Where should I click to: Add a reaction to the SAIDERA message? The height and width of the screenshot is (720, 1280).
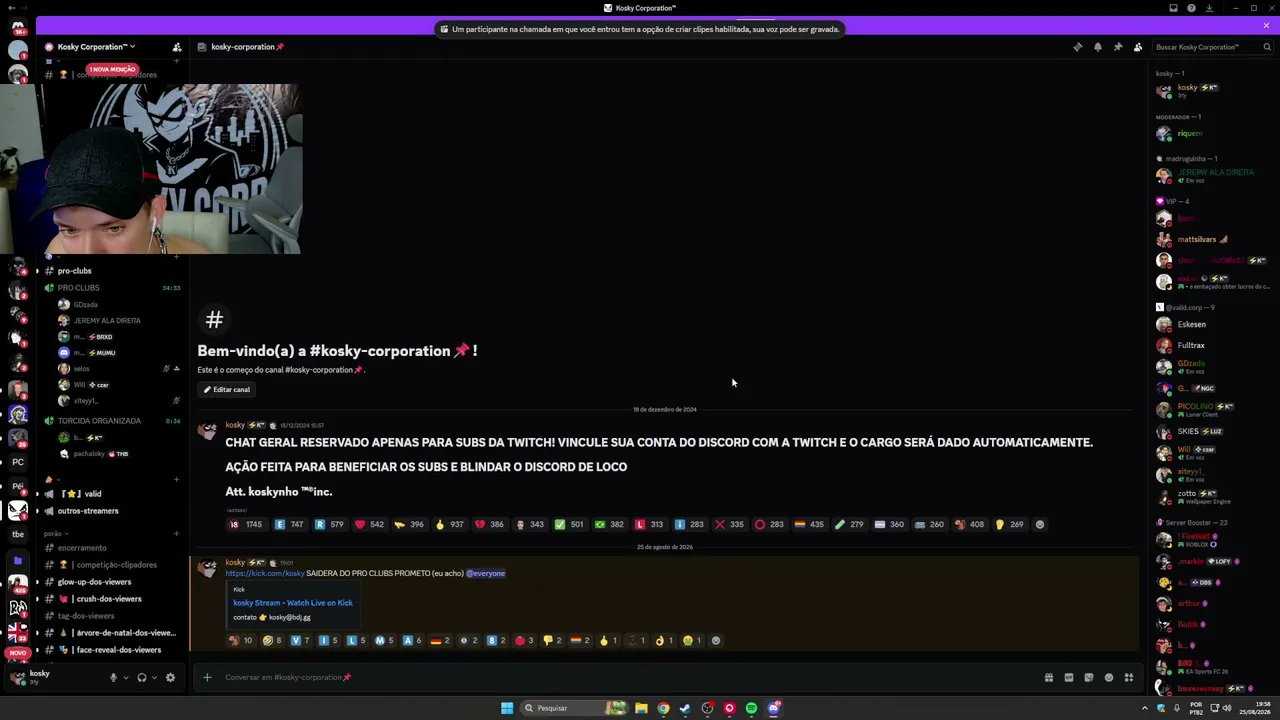[x=715, y=641]
